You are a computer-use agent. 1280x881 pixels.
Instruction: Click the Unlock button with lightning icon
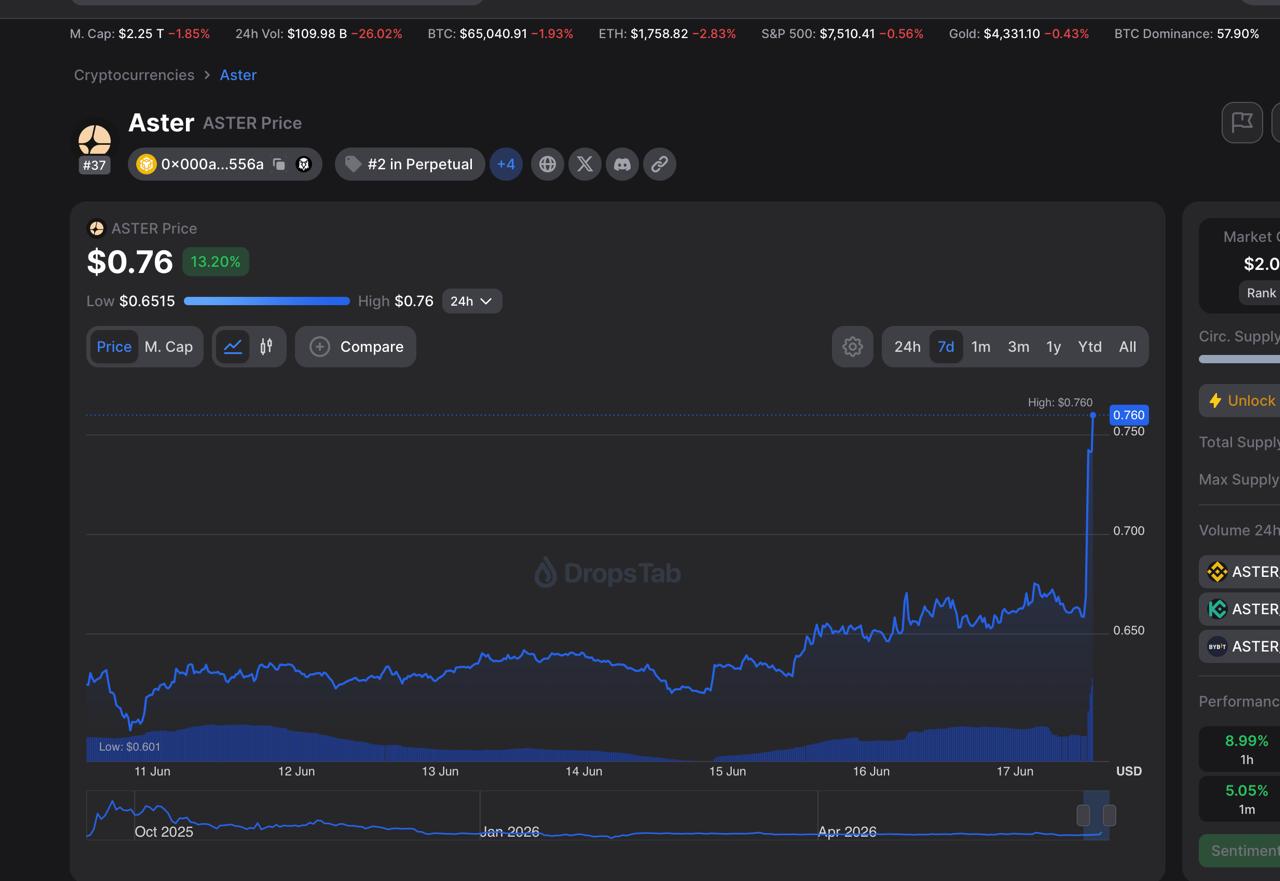[1241, 401]
